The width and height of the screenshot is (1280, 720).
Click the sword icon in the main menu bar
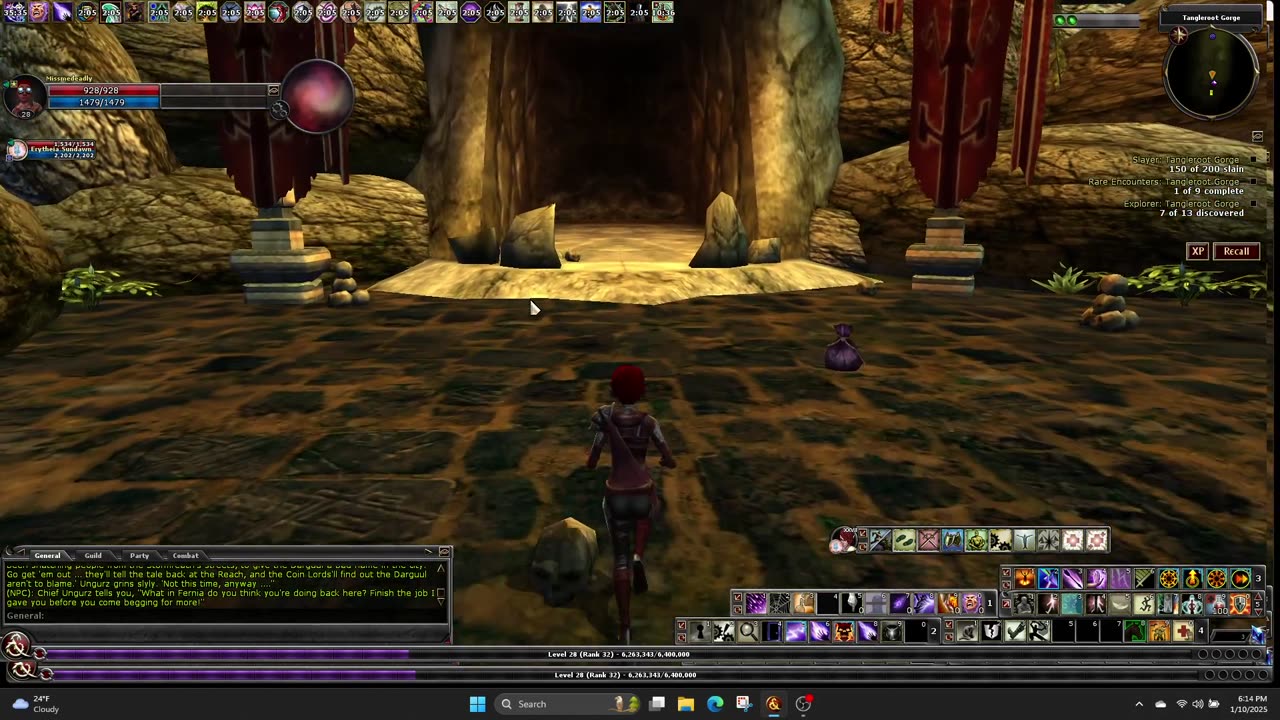880,540
